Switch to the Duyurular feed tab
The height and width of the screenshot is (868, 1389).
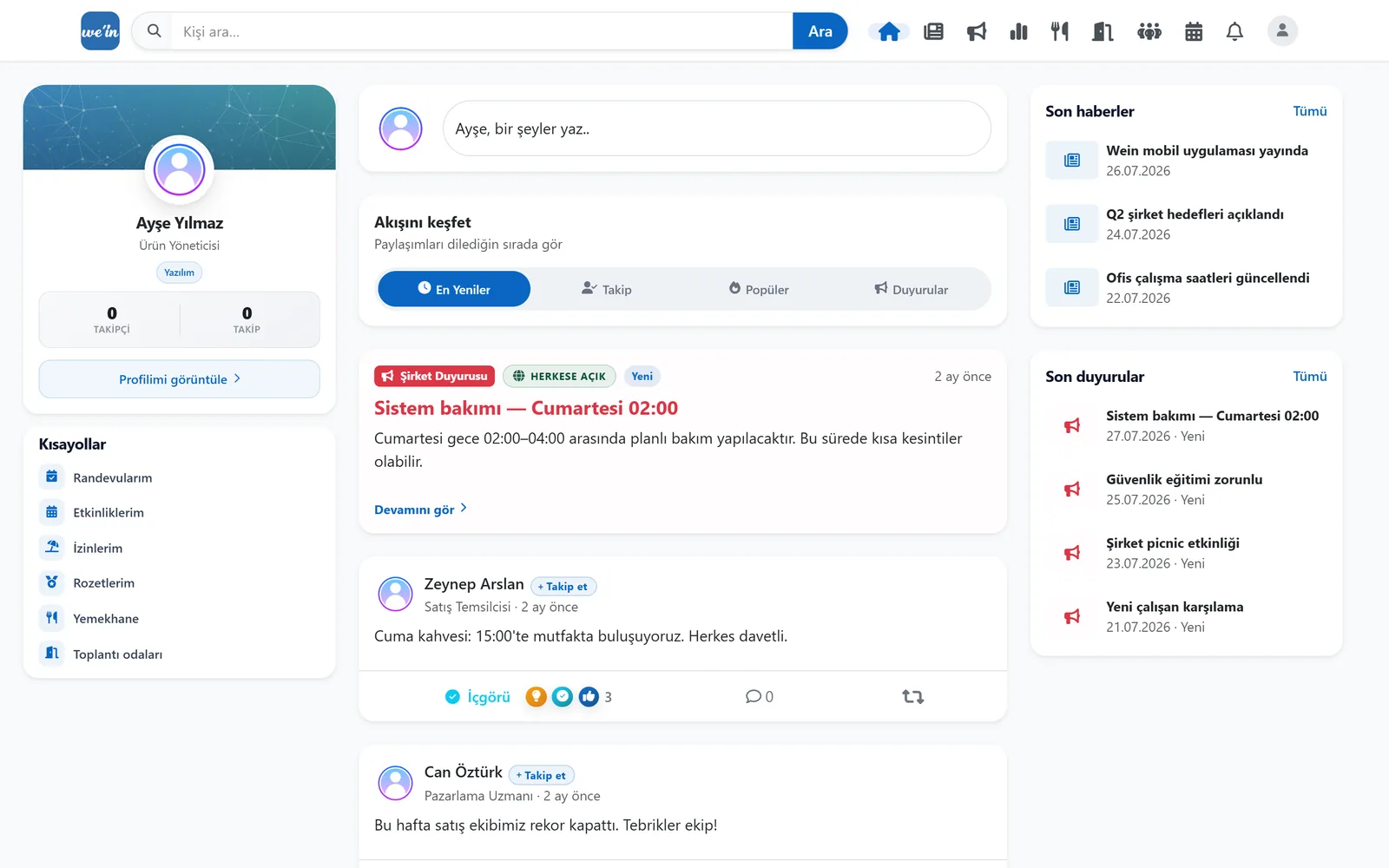[912, 289]
